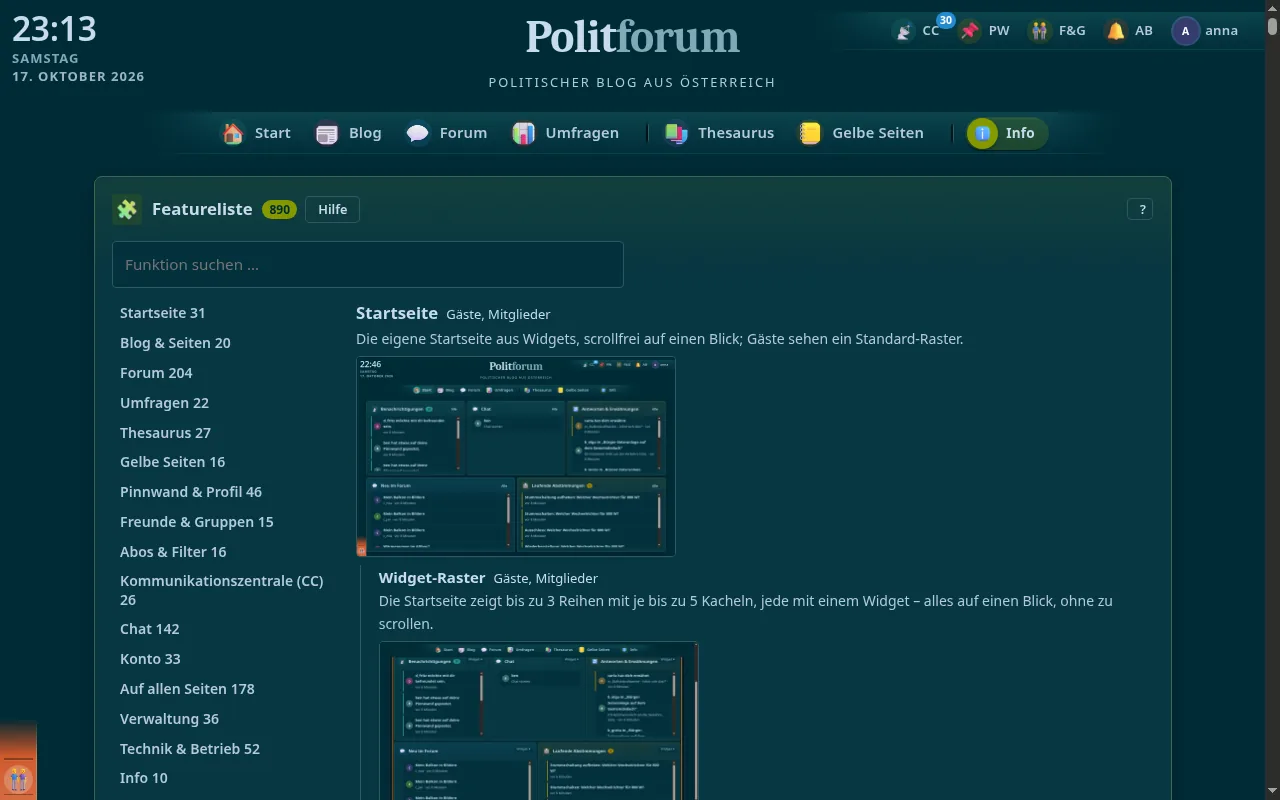The width and height of the screenshot is (1280, 800).
Task: Select category Freunde & Gruppen 15
Action: [x=196, y=522]
